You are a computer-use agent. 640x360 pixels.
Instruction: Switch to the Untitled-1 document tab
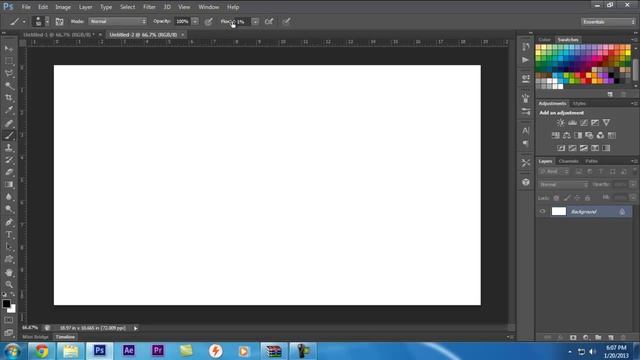coord(59,35)
